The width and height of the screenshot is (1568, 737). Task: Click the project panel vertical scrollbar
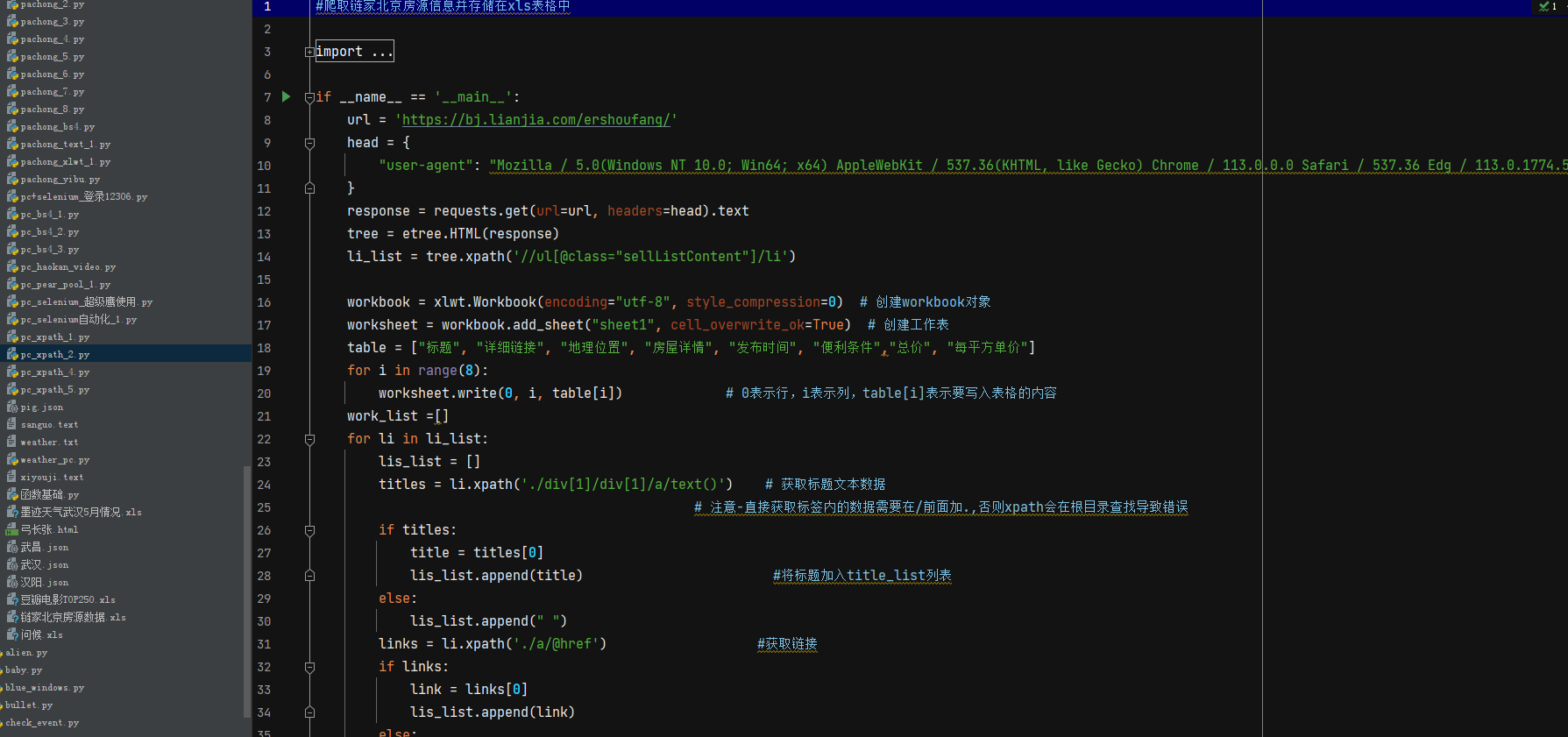(x=247, y=592)
